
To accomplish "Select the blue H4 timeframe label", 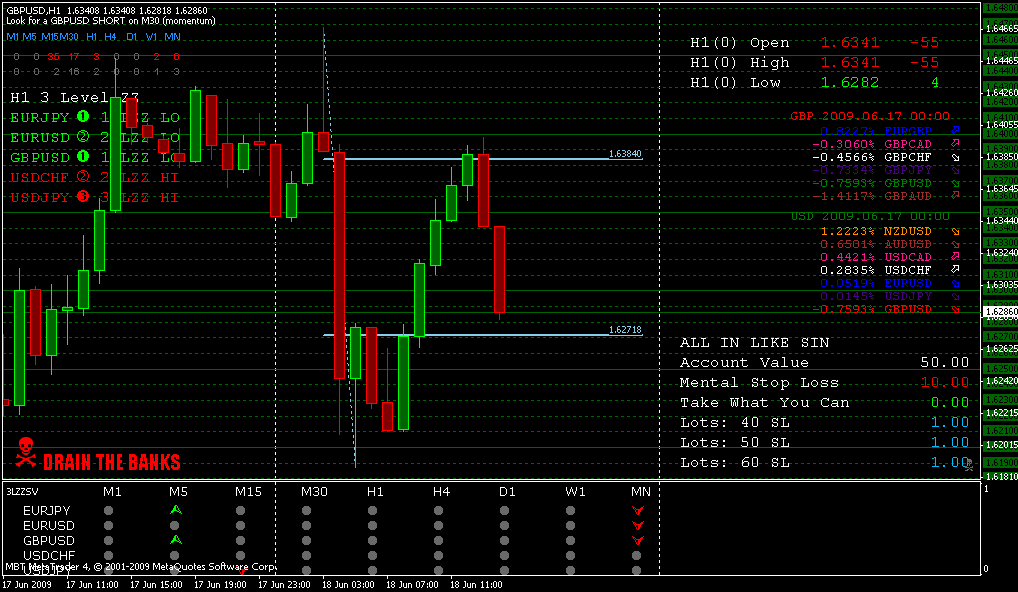I will (110, 37).
